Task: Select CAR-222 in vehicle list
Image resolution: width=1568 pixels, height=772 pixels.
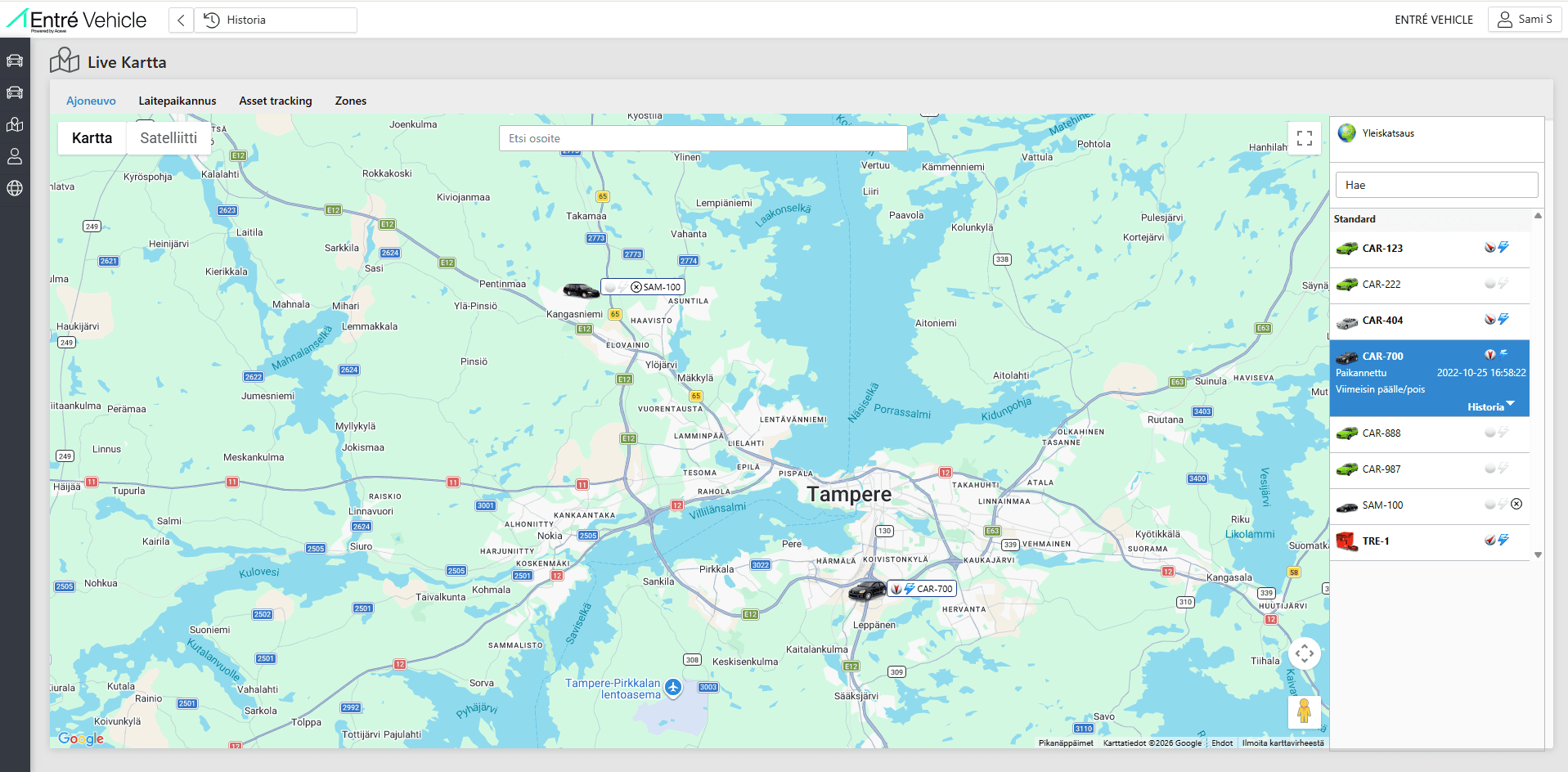Action: (1430, 285)
